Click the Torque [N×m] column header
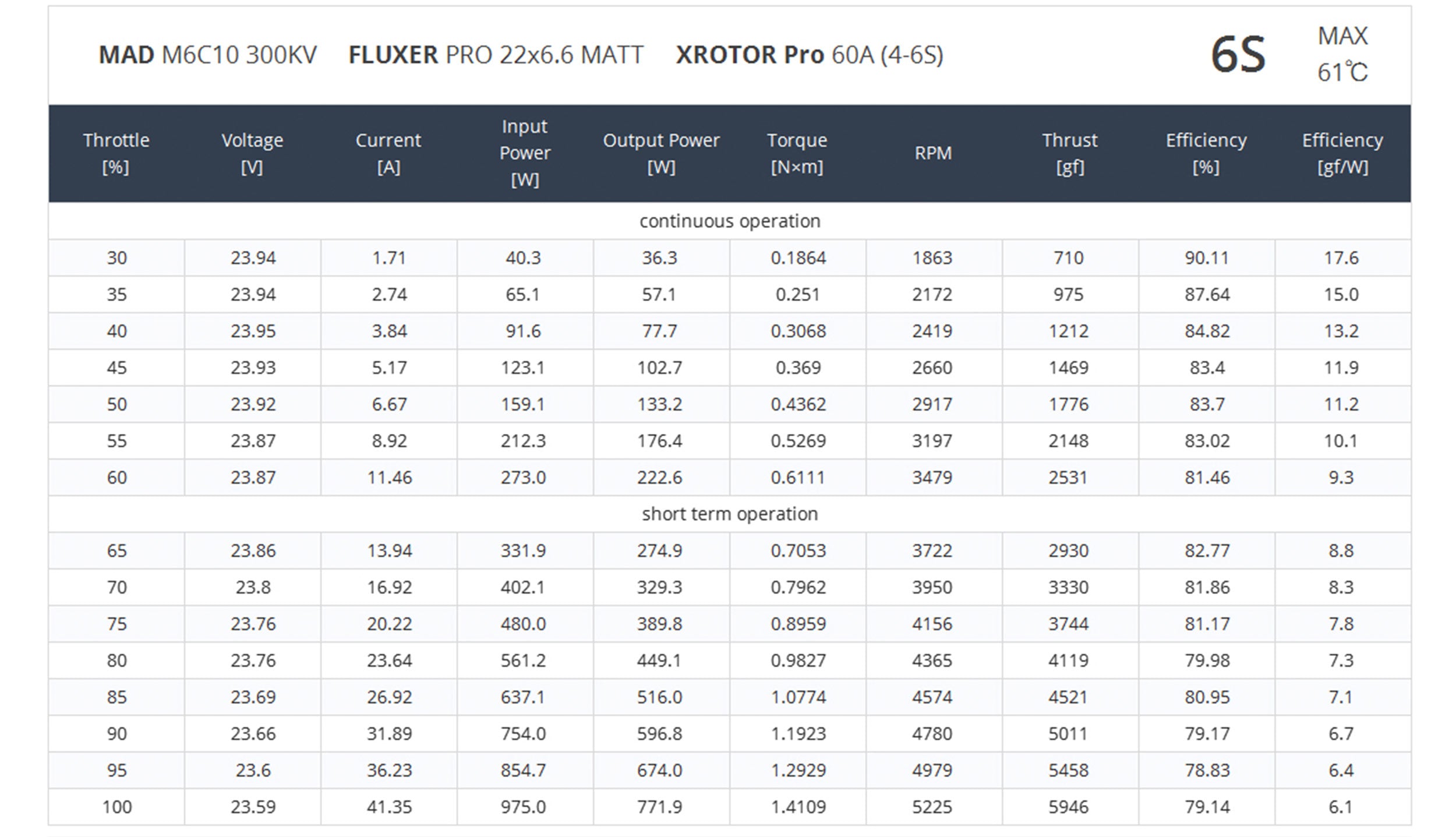Viewport: 1456px width, 837px height. (x=797, y=153)
